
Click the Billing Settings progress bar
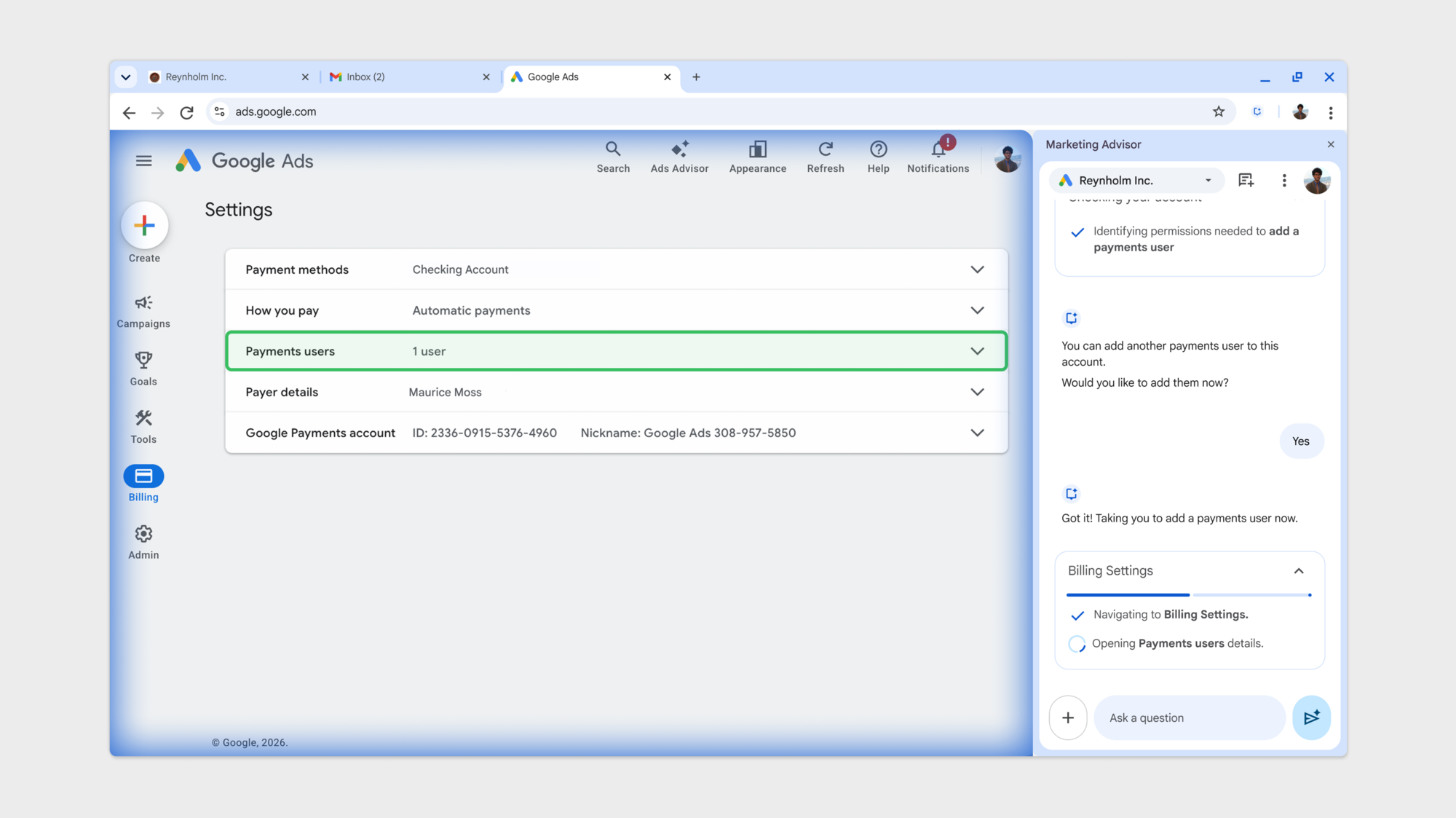coord(1189,595)
